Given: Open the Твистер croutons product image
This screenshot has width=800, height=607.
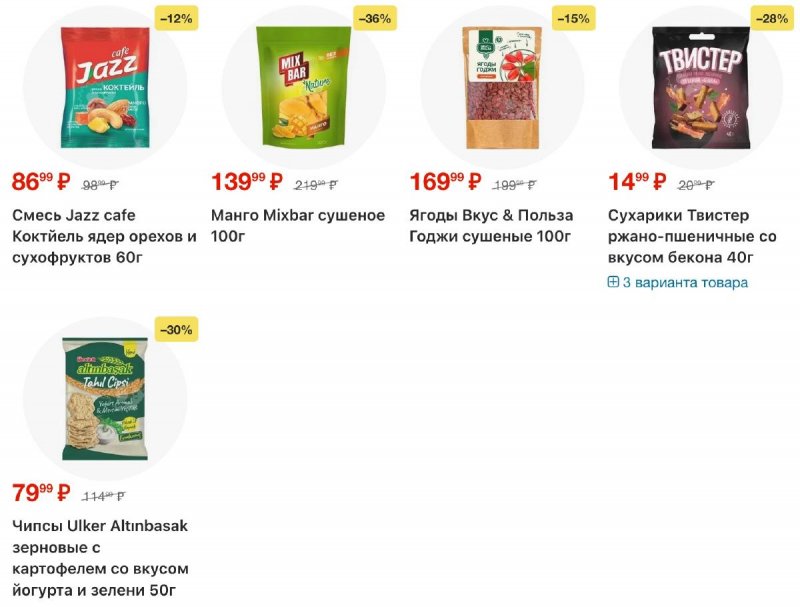Looking at the screenshot, I should 701,85.
